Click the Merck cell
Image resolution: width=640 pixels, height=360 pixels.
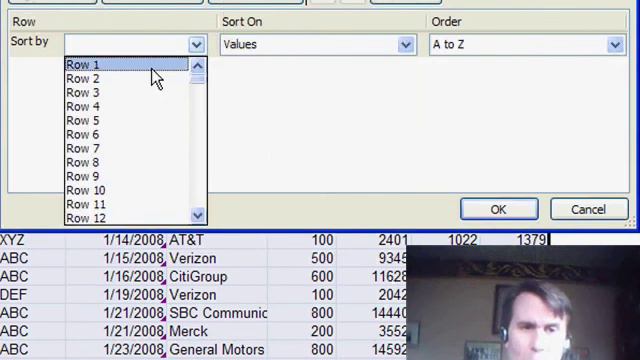(217, 331)
